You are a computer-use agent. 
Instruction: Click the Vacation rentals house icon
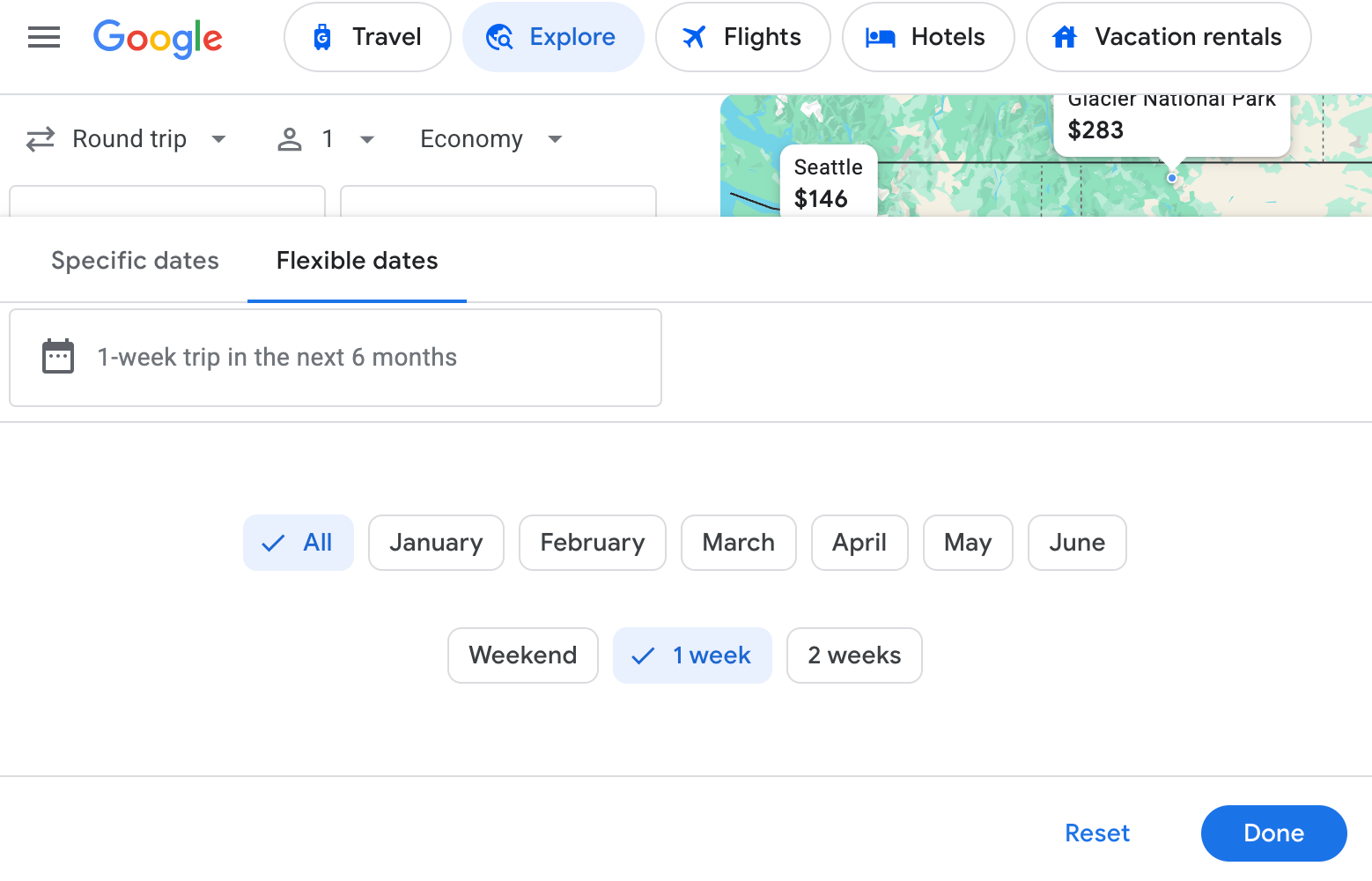click(x=1064, y=37)
